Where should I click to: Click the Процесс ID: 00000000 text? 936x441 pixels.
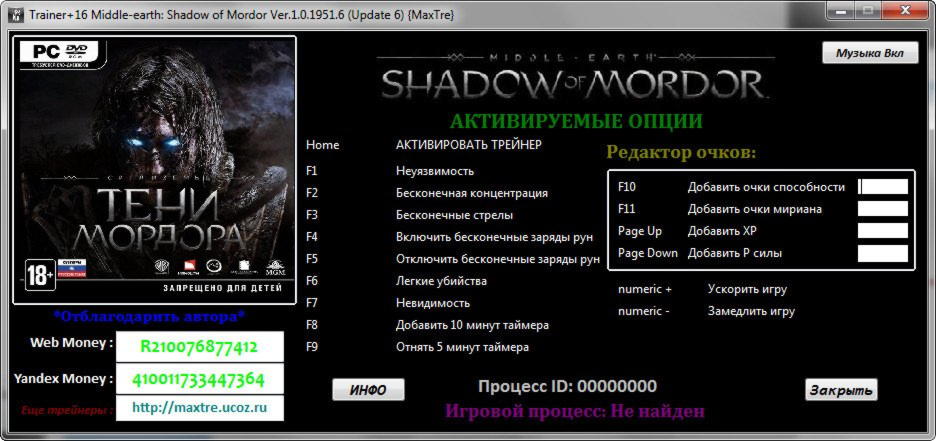coord(567,387)
